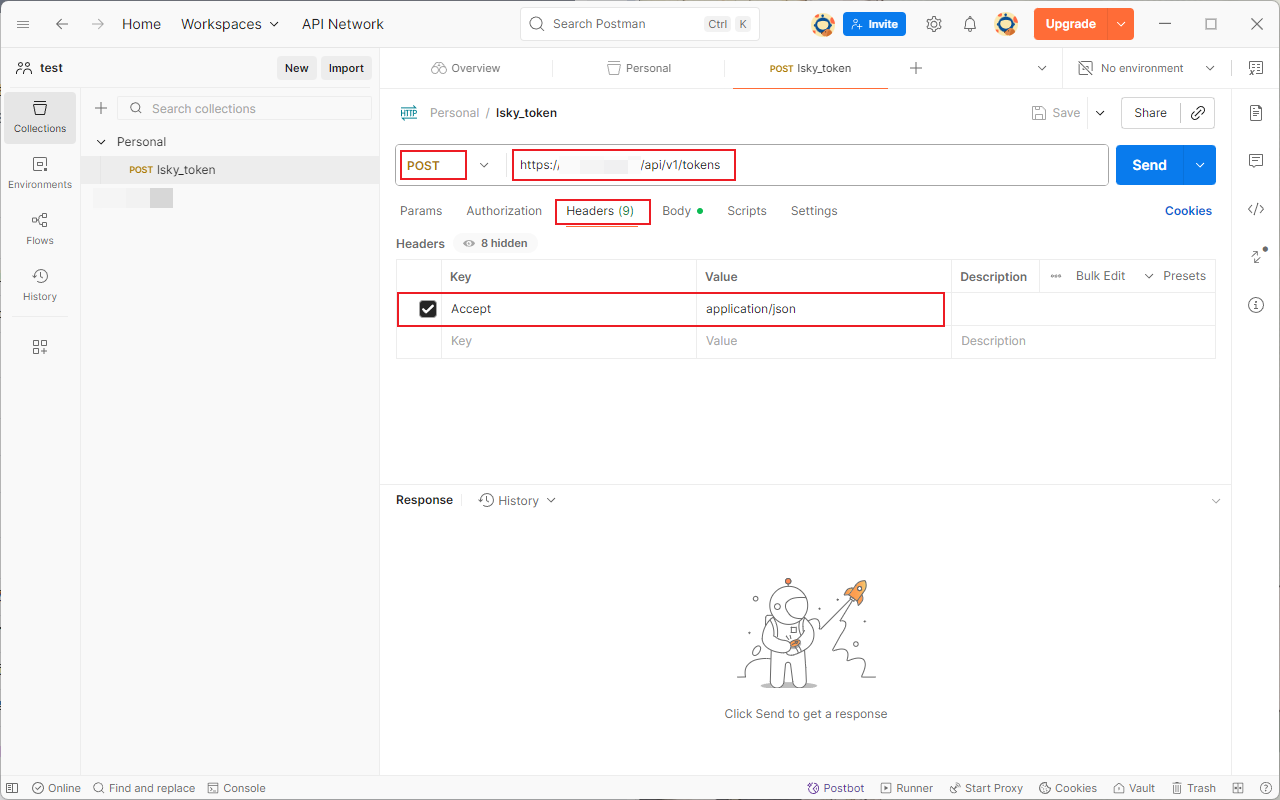
Task: Collapse the Response pane chevron
Action: 1216,500
